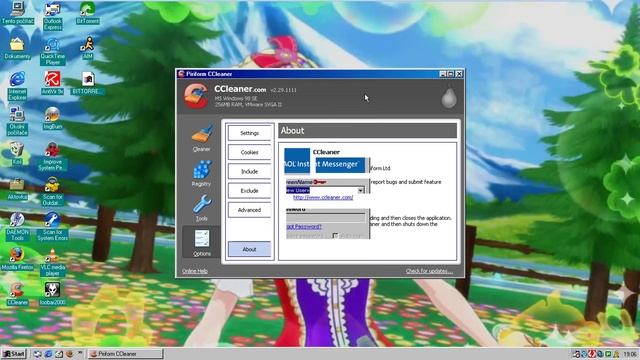Screen dimensions: 640x360
Task: Select the foobar2000 desktop icon
Action: pyautogui.click(x=53, y=294)
